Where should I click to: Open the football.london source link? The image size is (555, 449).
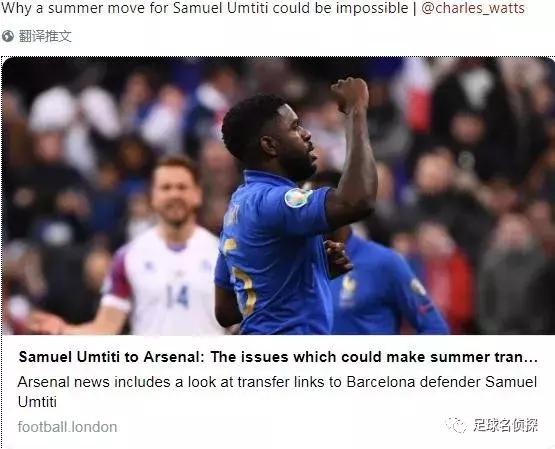(67, 427)
